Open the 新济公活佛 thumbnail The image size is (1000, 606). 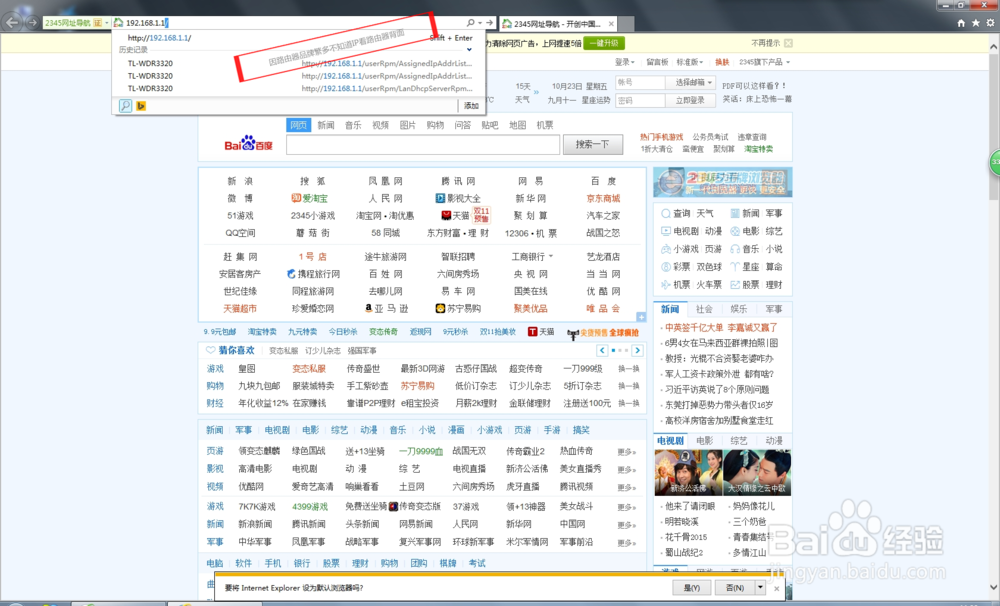click(688, 473)
